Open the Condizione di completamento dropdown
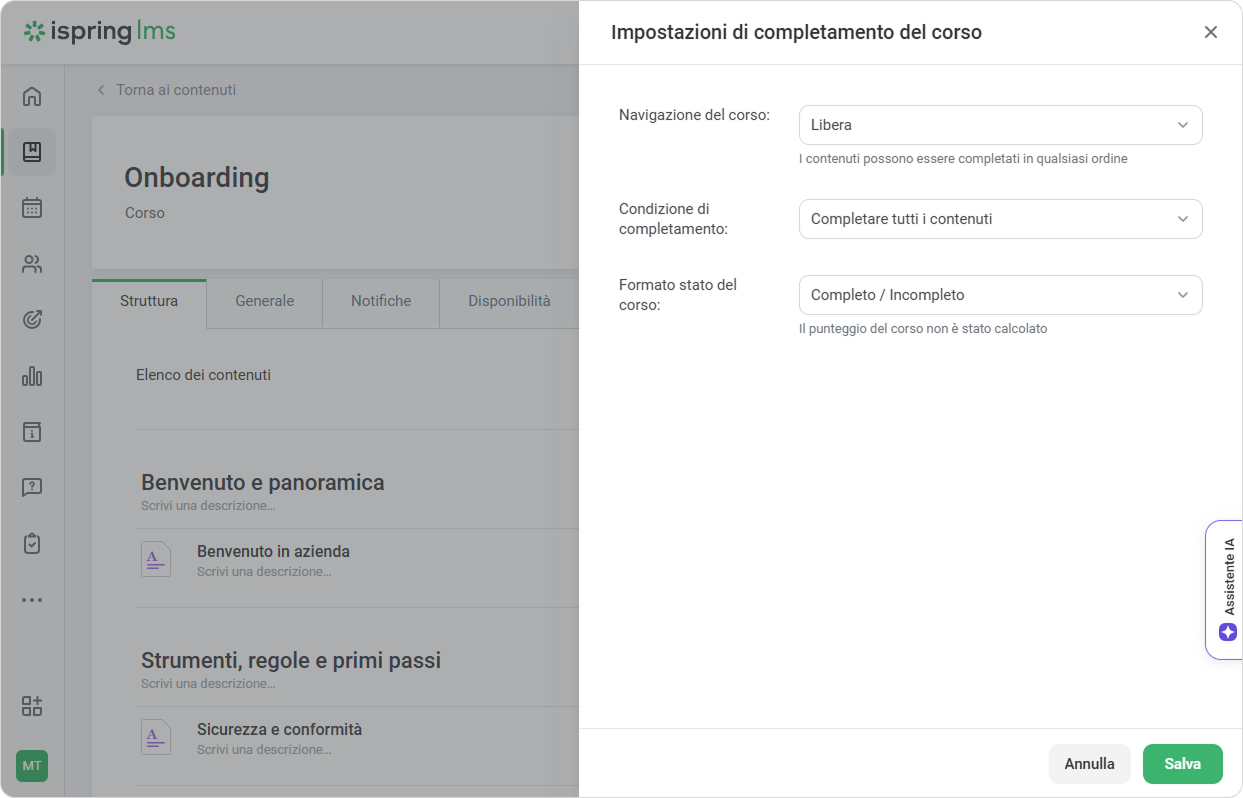 (1000, 219)
